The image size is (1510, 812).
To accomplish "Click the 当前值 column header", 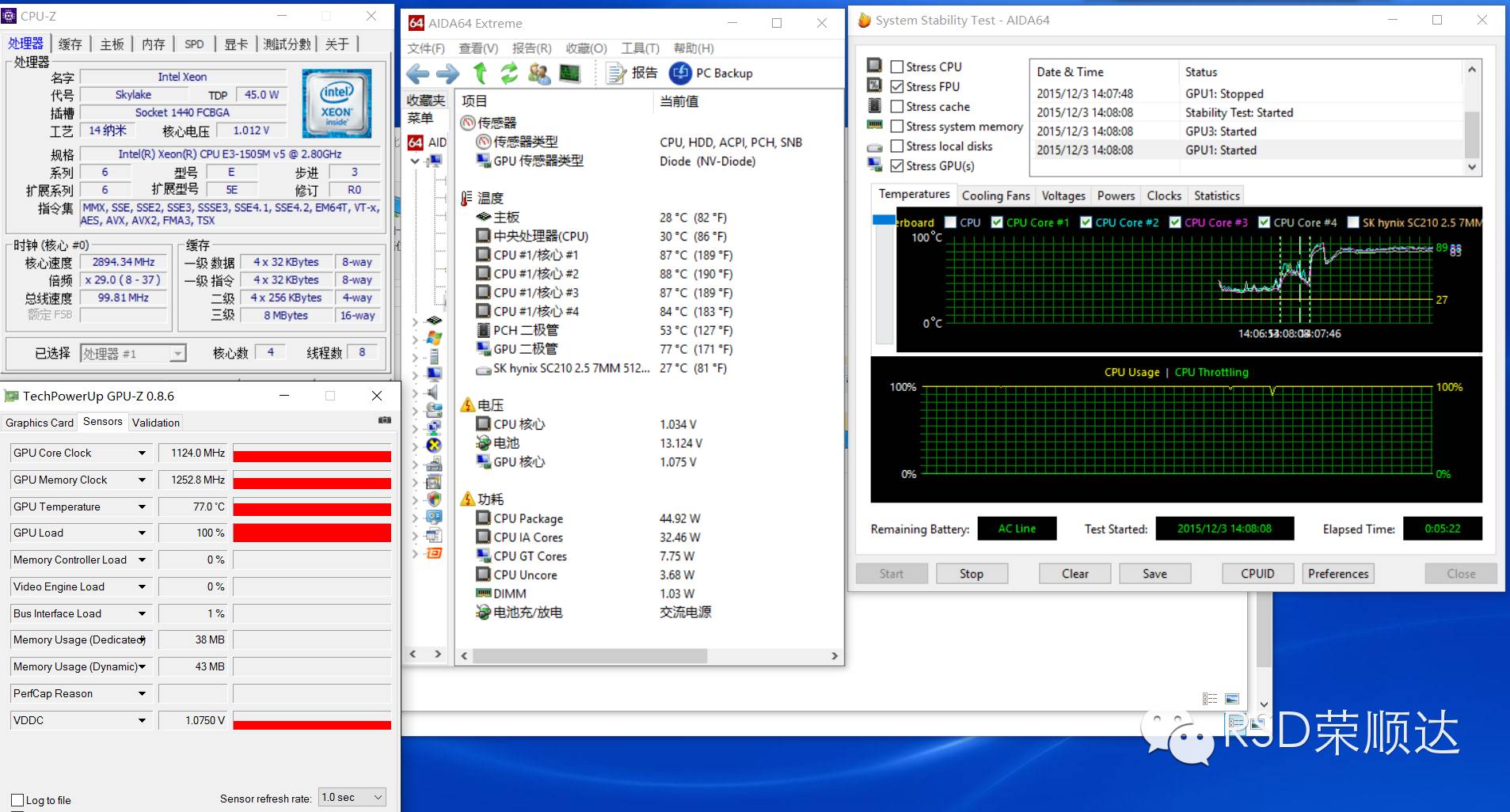I will point(679,101).
